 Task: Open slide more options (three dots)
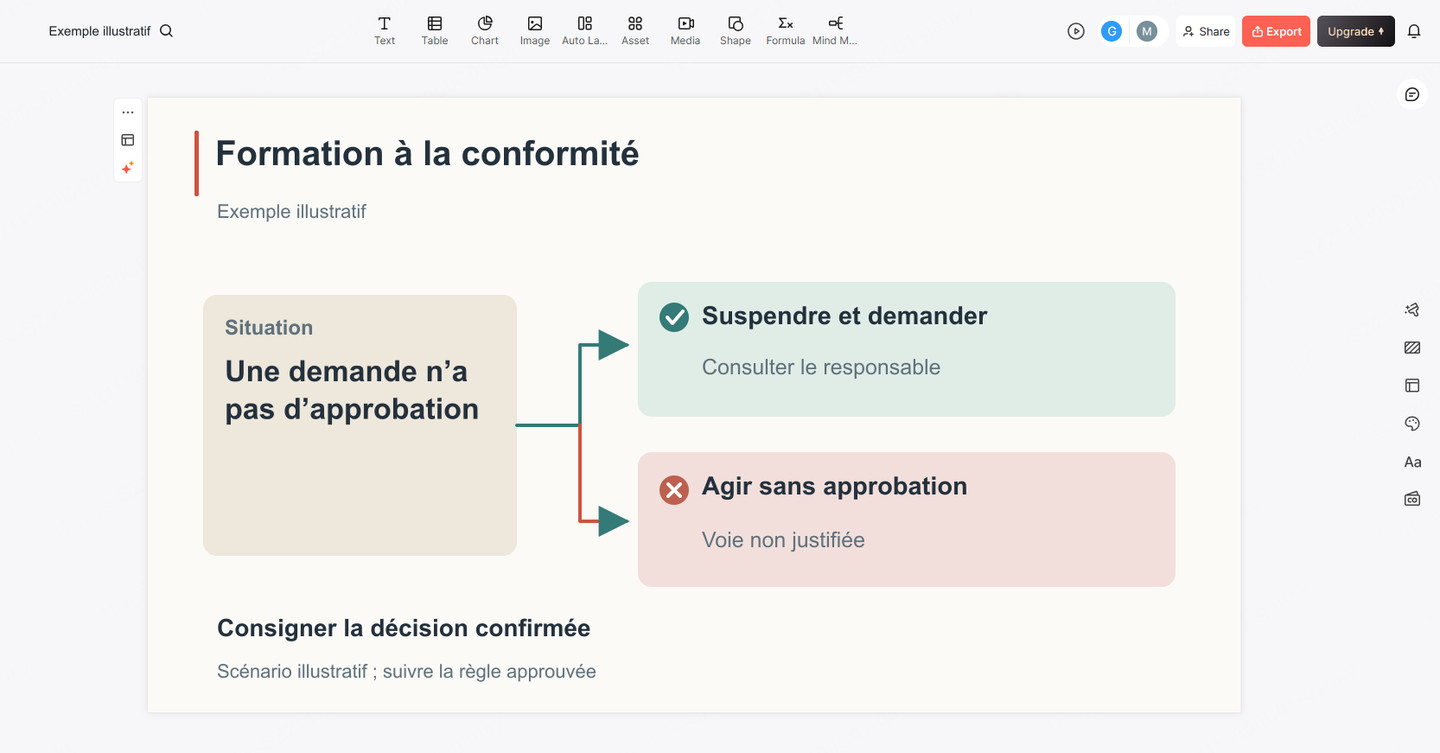(128, 113)
